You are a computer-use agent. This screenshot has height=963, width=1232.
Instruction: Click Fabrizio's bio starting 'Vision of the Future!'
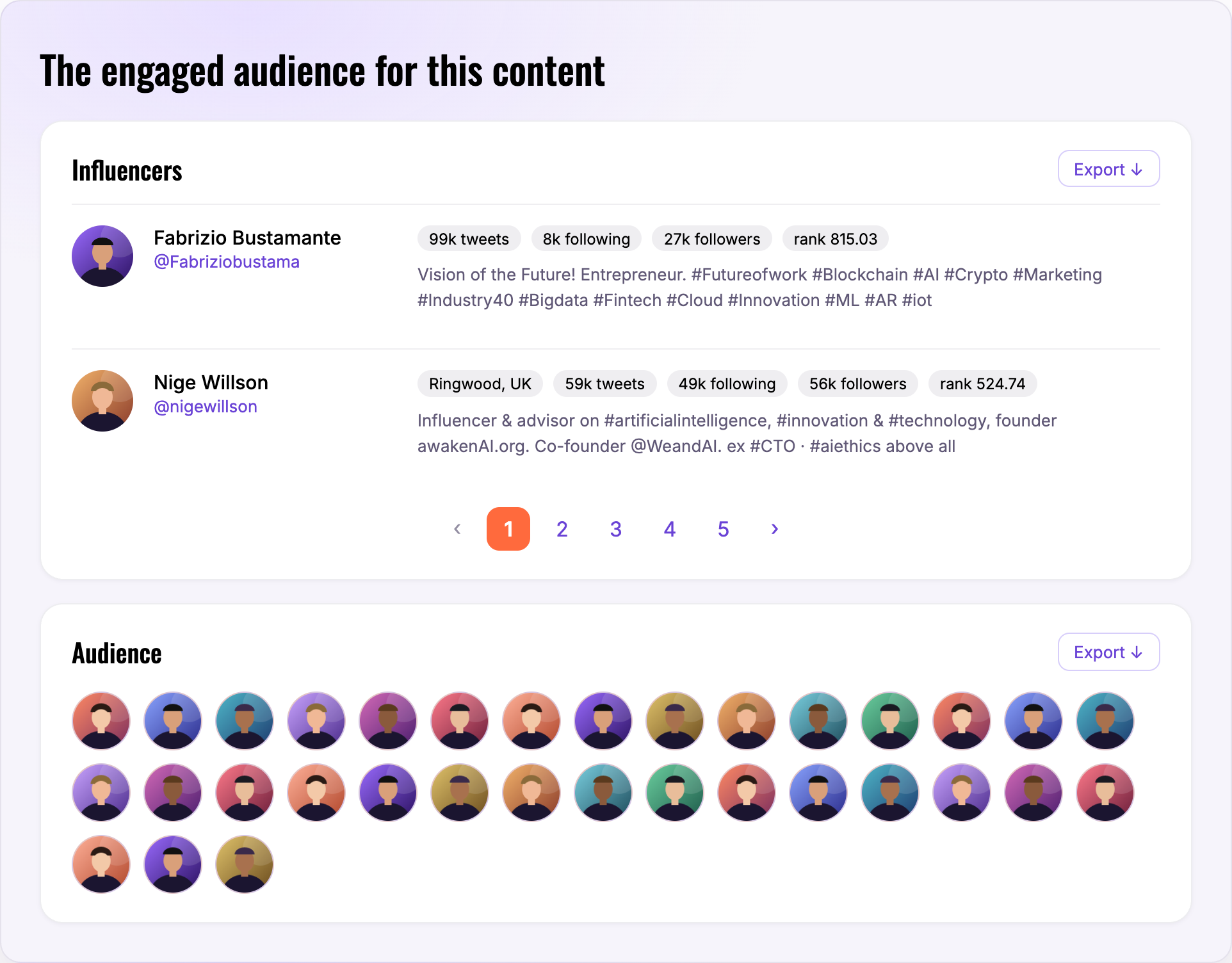pos(760,287)
